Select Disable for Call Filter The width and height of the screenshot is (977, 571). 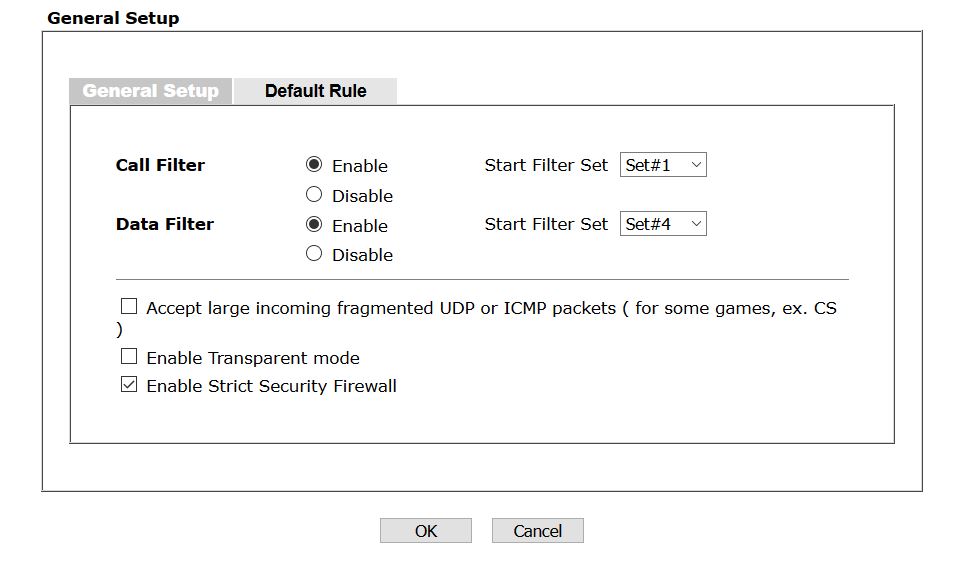click(x=314, y=195)
